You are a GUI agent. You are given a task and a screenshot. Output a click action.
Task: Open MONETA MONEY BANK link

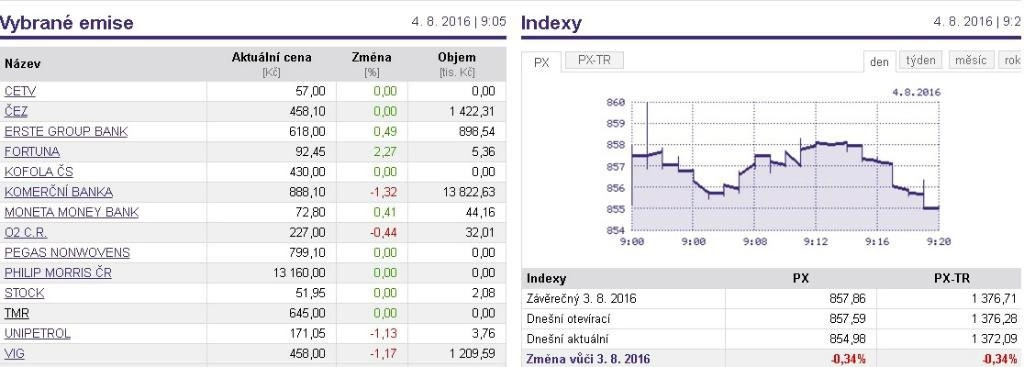[71, 212]
